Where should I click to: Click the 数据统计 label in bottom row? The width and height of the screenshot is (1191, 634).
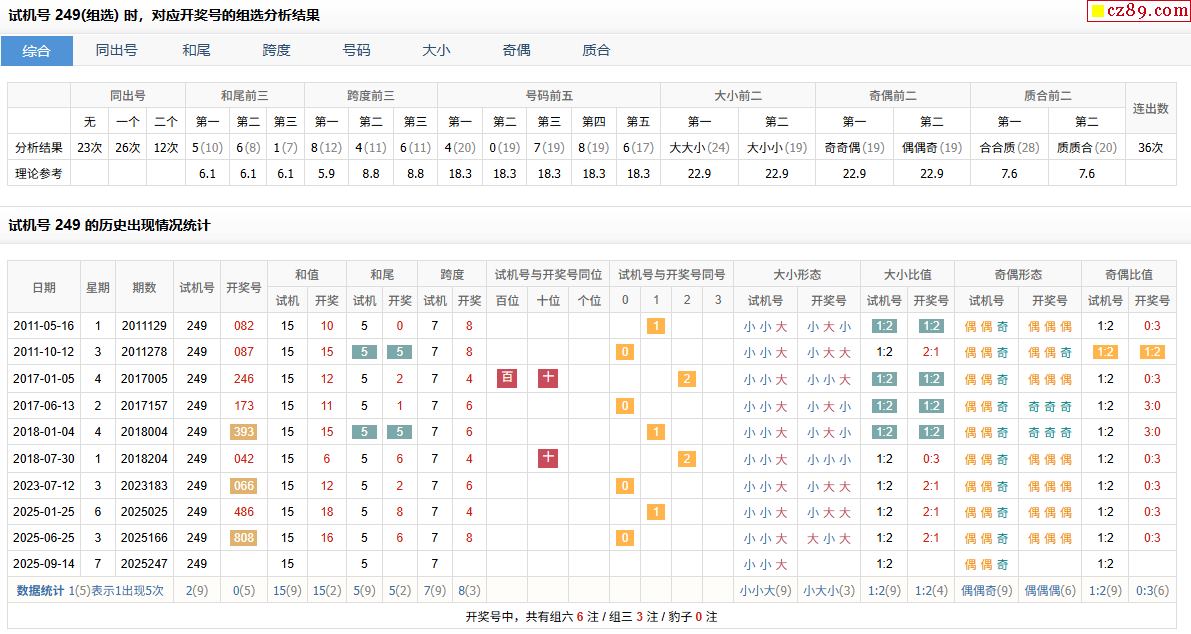(x=41, y=591)
